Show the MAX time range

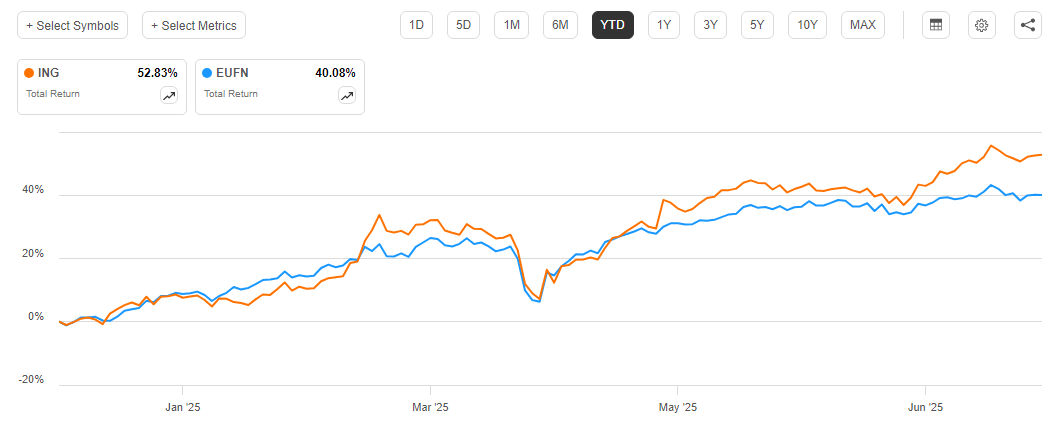click(x=862, y=25)
